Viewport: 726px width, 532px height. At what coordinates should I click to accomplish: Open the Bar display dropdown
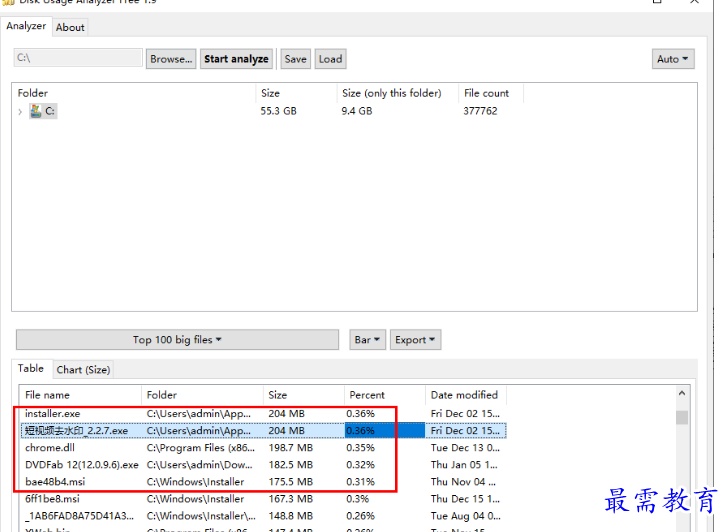click(x=368, y=340)
